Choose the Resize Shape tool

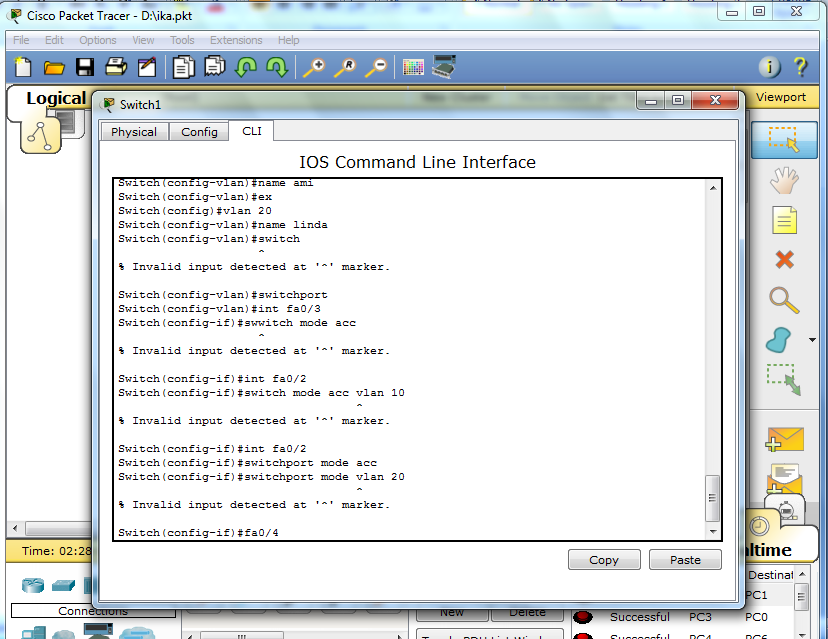pyautogui.click(x=784, y=379)
